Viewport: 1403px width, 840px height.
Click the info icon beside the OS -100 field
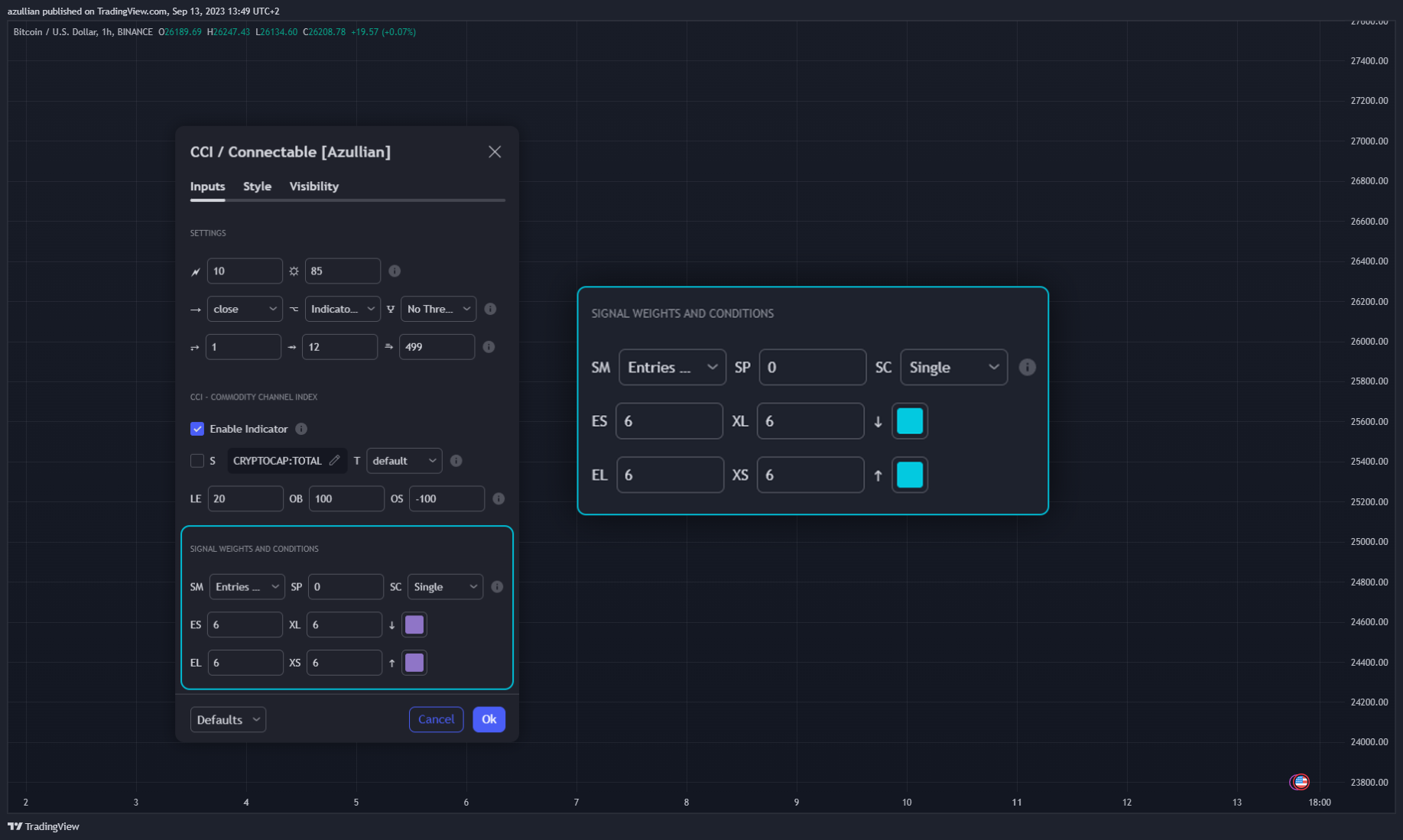(499, 498)
